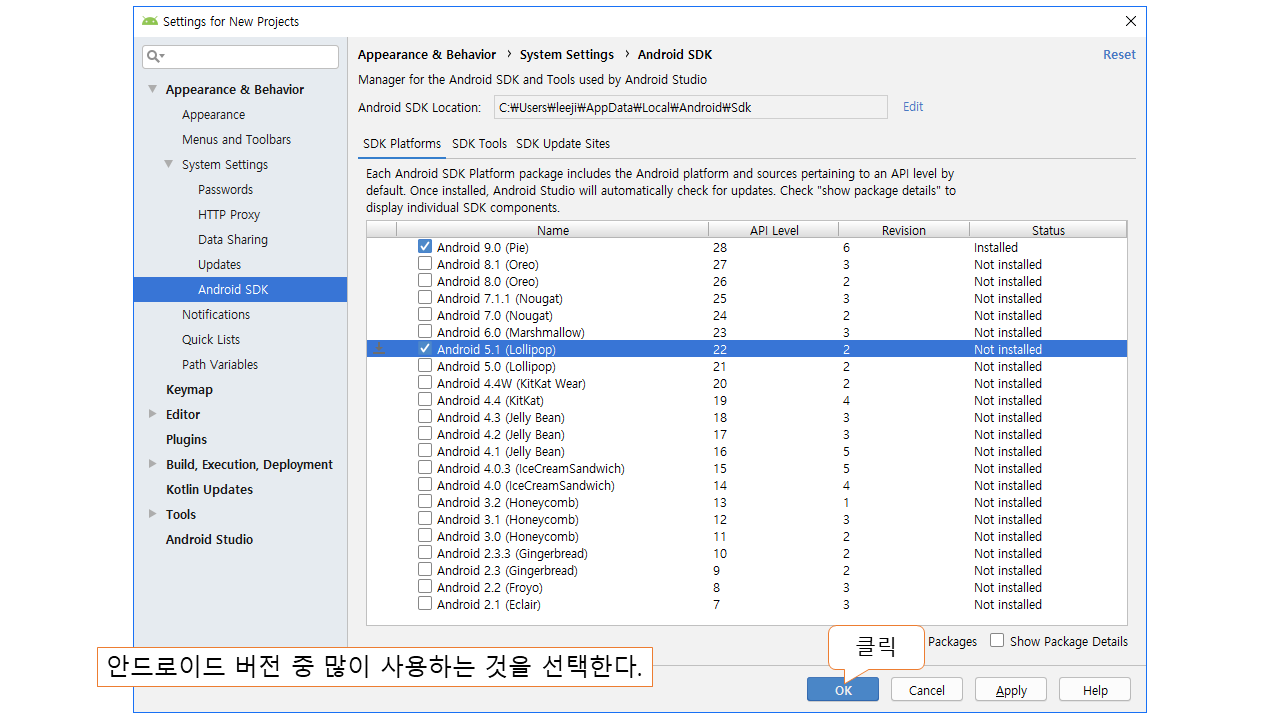Click the Edit link for SDK location
Viewport: 1280px width, 720px height.
click(913, 107)
